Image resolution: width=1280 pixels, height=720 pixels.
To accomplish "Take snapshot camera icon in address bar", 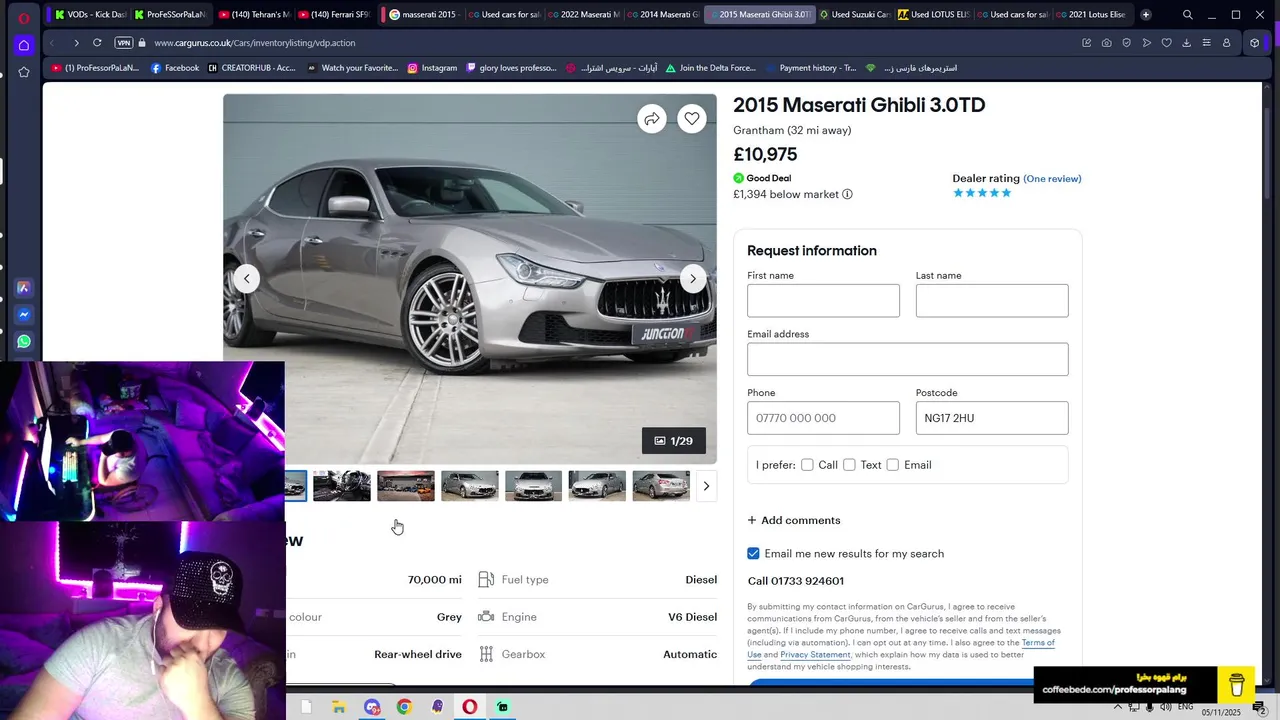I will point(1106,43).
